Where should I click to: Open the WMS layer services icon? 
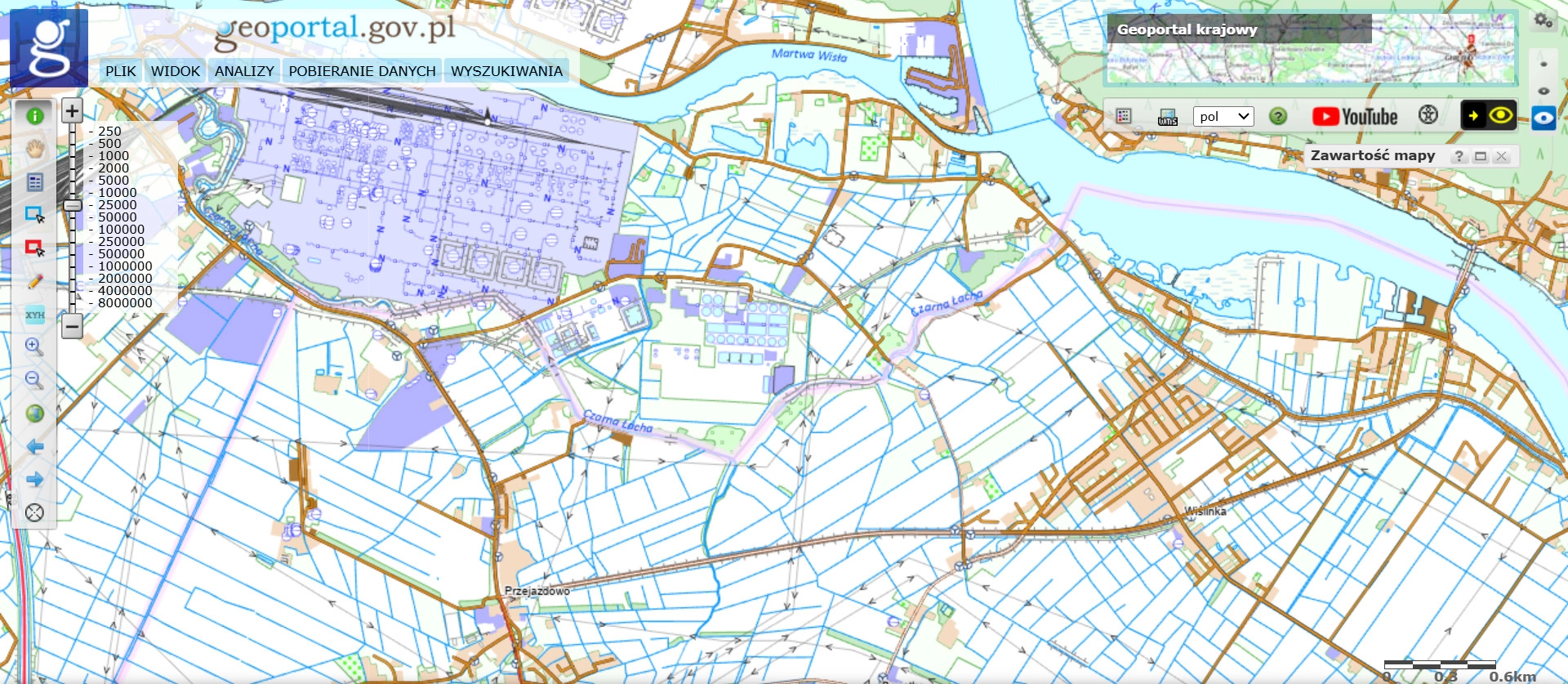click(x=1167, y=117)
